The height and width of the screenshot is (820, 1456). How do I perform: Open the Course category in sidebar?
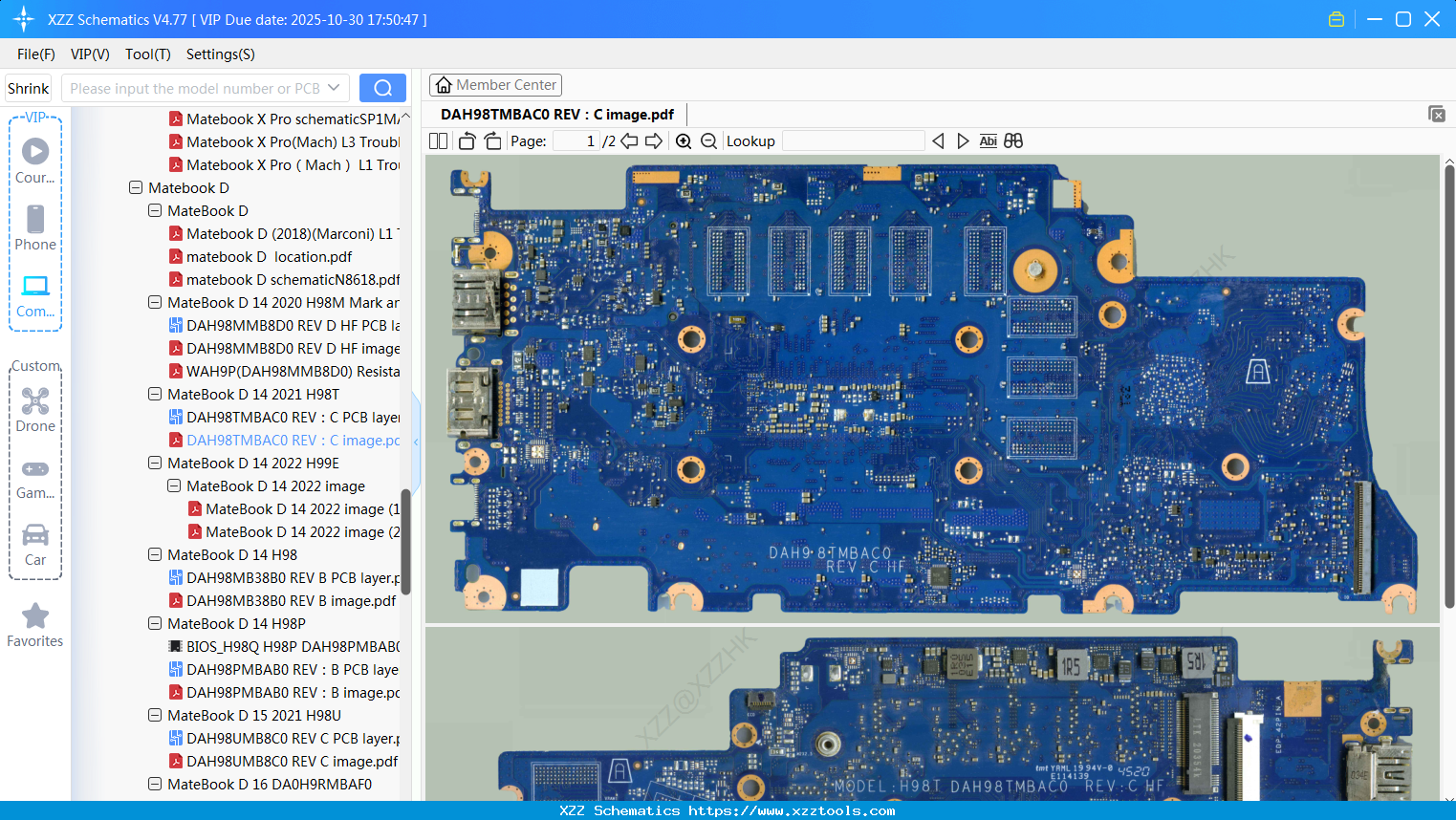(35, 161)
